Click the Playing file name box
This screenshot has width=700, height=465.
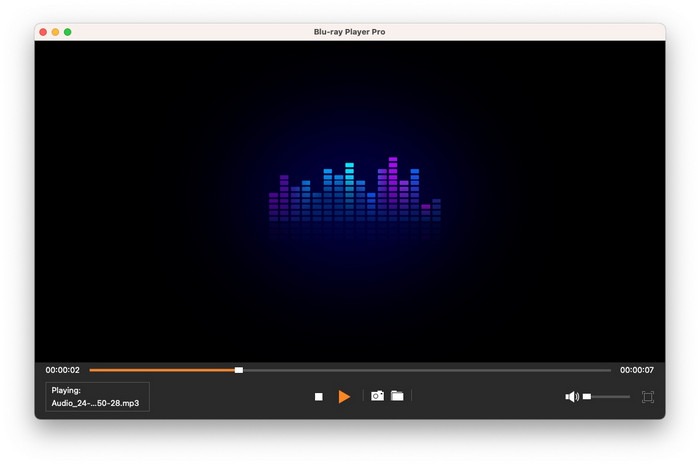pyautogui.click(x=97, y=397)
